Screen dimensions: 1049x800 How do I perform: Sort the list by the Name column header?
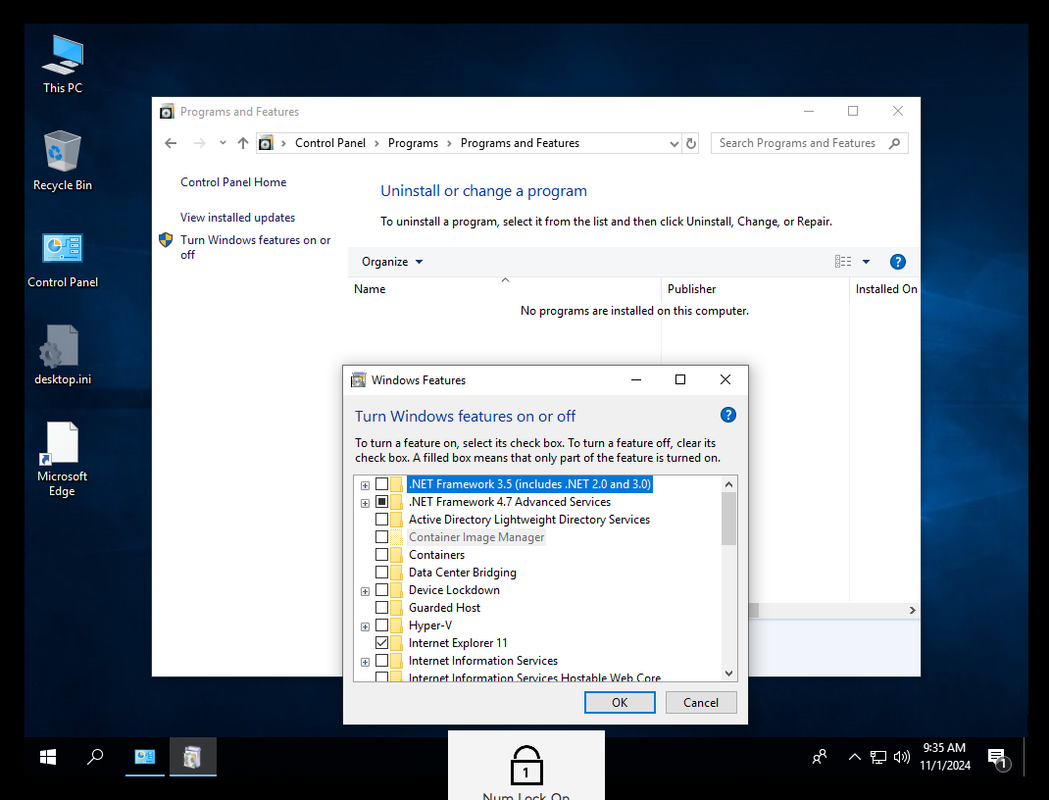click(504, 289)
